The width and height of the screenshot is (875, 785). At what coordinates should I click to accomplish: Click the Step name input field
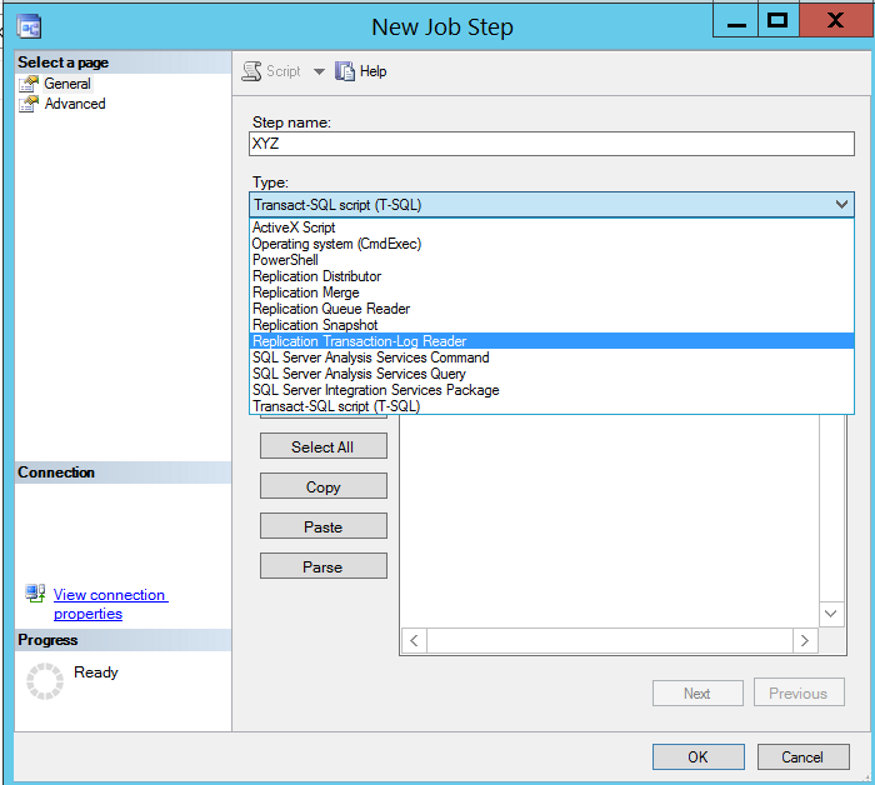[x=551, y=144]
